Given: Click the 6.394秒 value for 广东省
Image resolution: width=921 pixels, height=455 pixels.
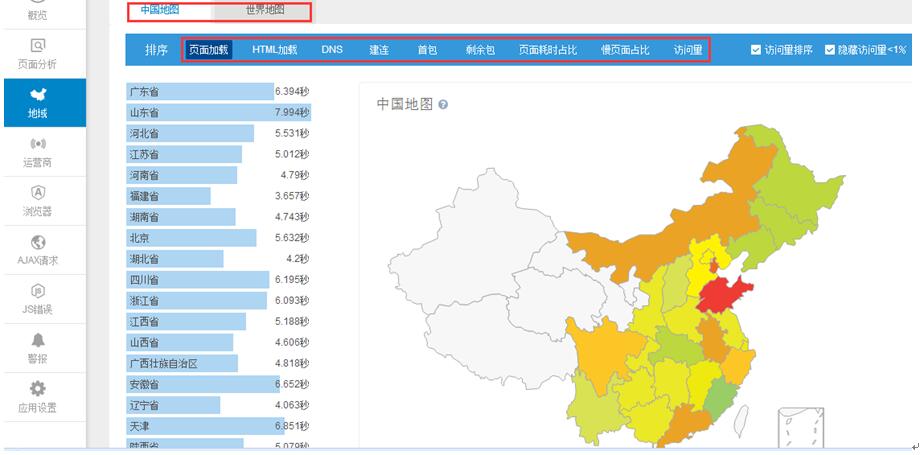Looking at the screenshot, I should click(x=292, y=92).
